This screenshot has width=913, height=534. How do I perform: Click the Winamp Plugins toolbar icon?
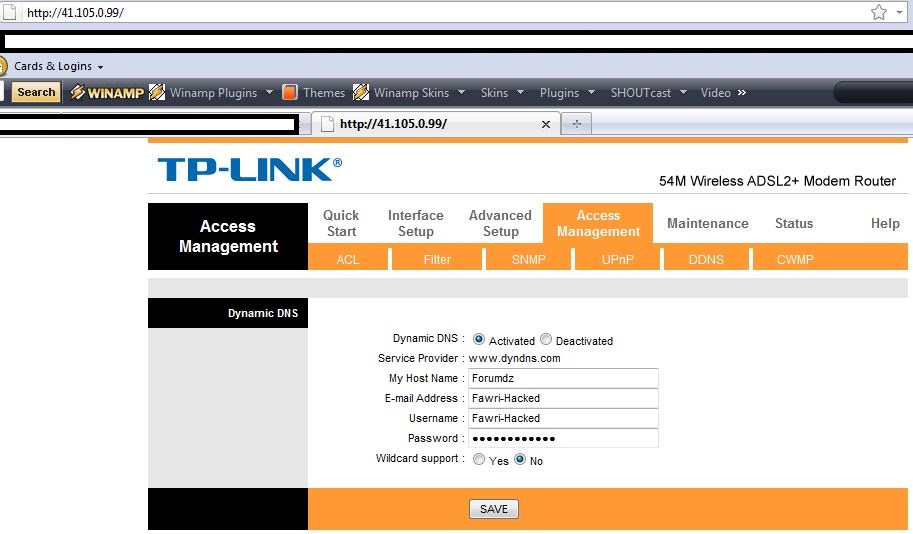(x=157, y=92)
